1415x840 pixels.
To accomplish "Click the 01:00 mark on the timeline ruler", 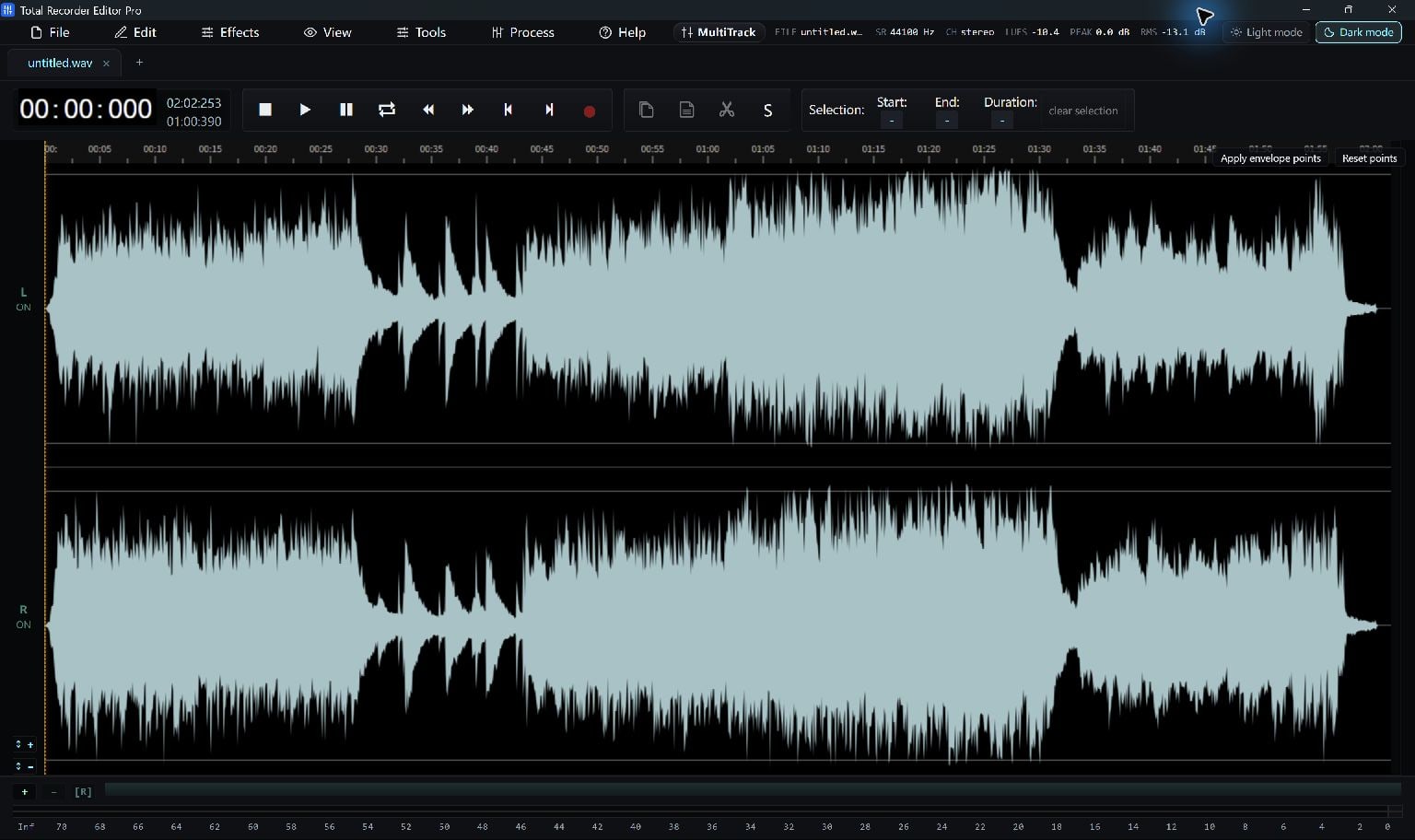I will point(707,149).
